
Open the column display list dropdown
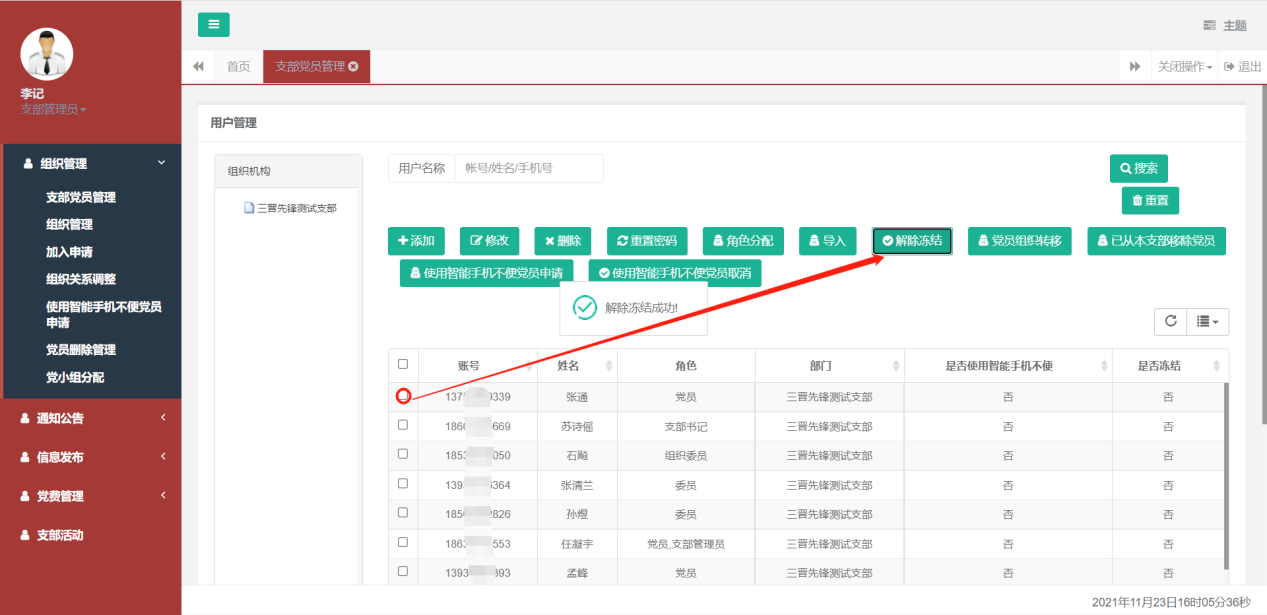pyautogui.click(x=1207, y=321)
